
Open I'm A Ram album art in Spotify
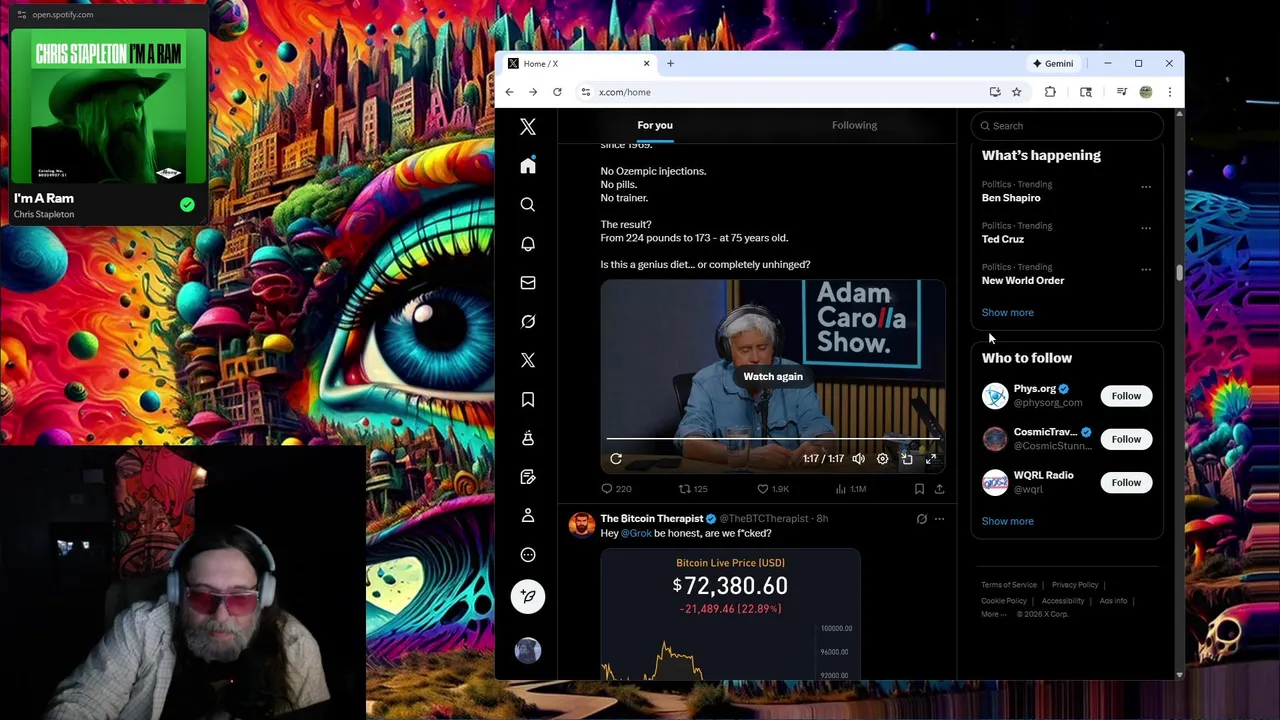109,106
